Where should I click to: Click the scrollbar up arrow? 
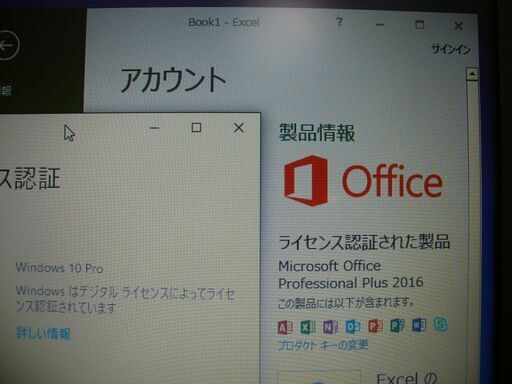coord(472,74)
